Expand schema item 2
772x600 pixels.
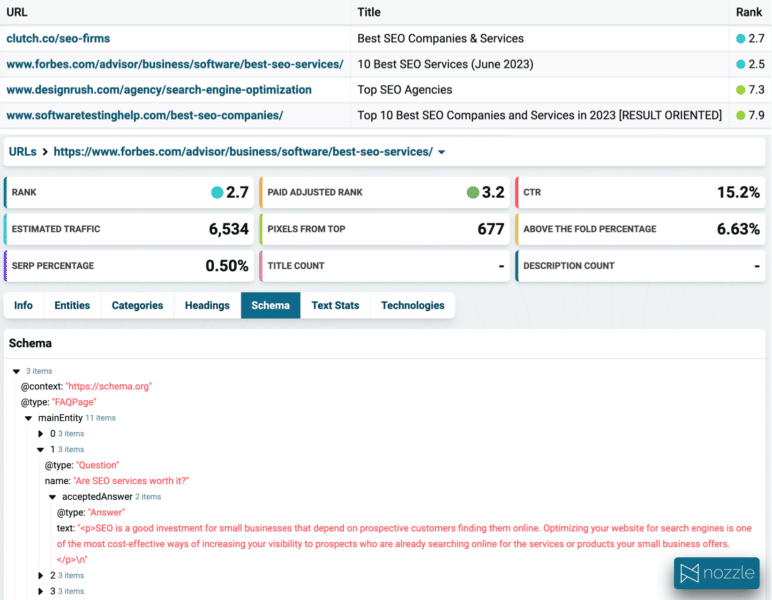[x=41, y=575]
